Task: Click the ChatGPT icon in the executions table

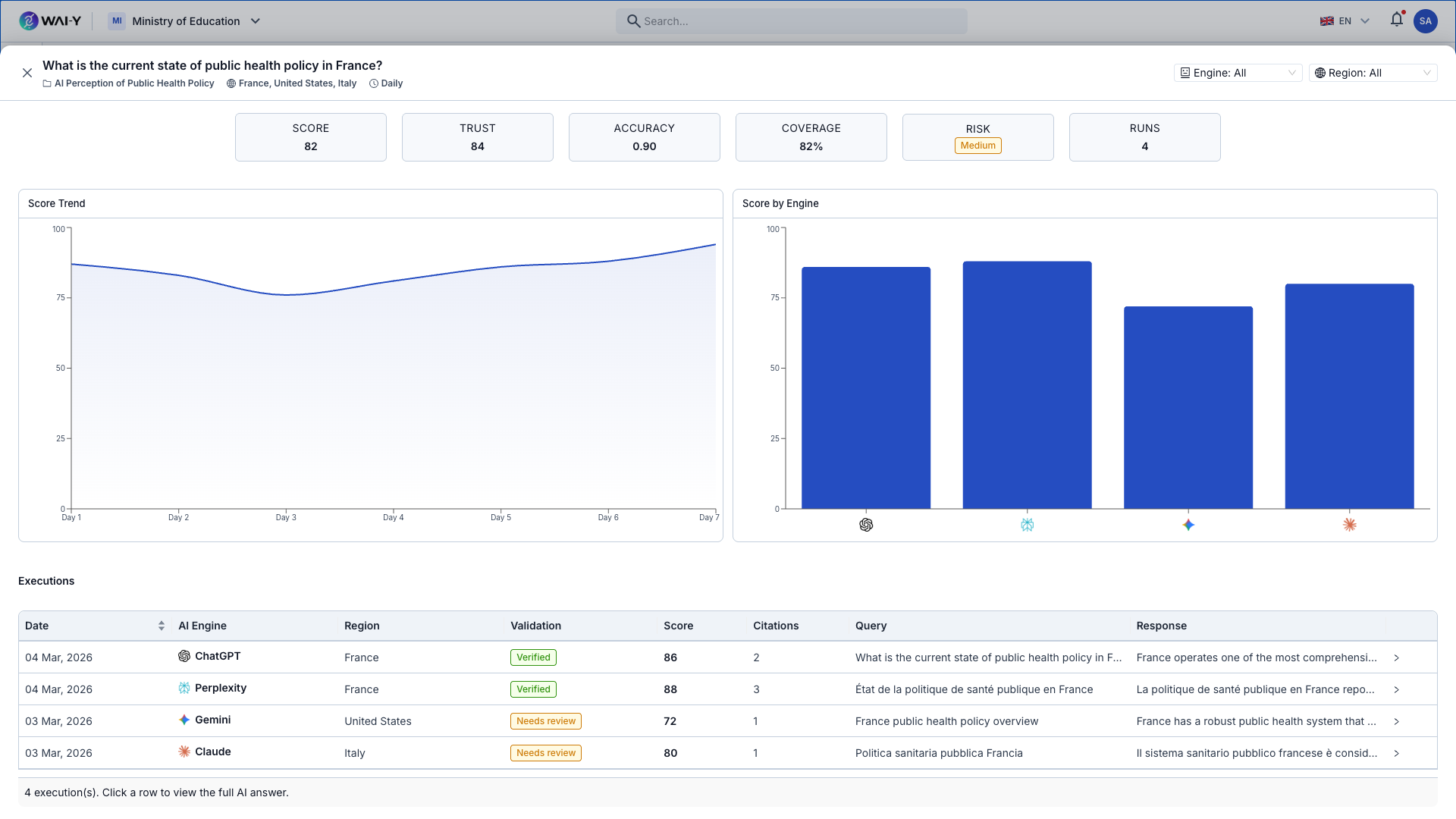Action: point(183,656)
